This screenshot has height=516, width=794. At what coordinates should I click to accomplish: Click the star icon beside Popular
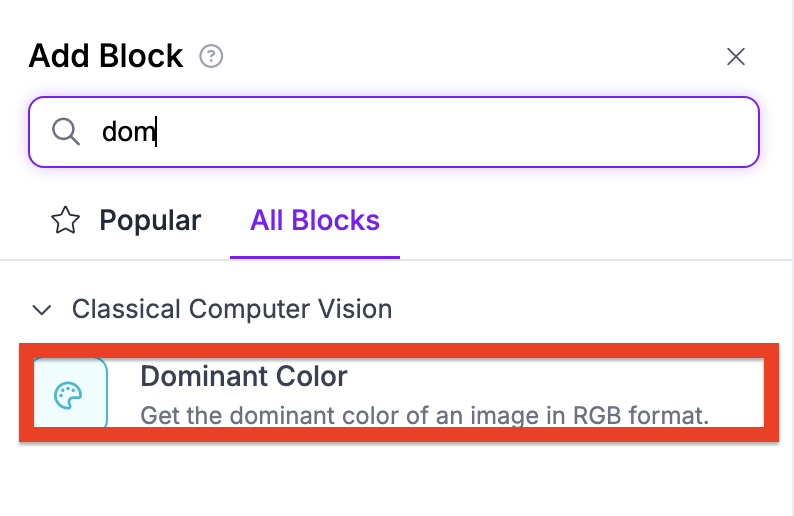pyautogui.click(x=65, y=220)
